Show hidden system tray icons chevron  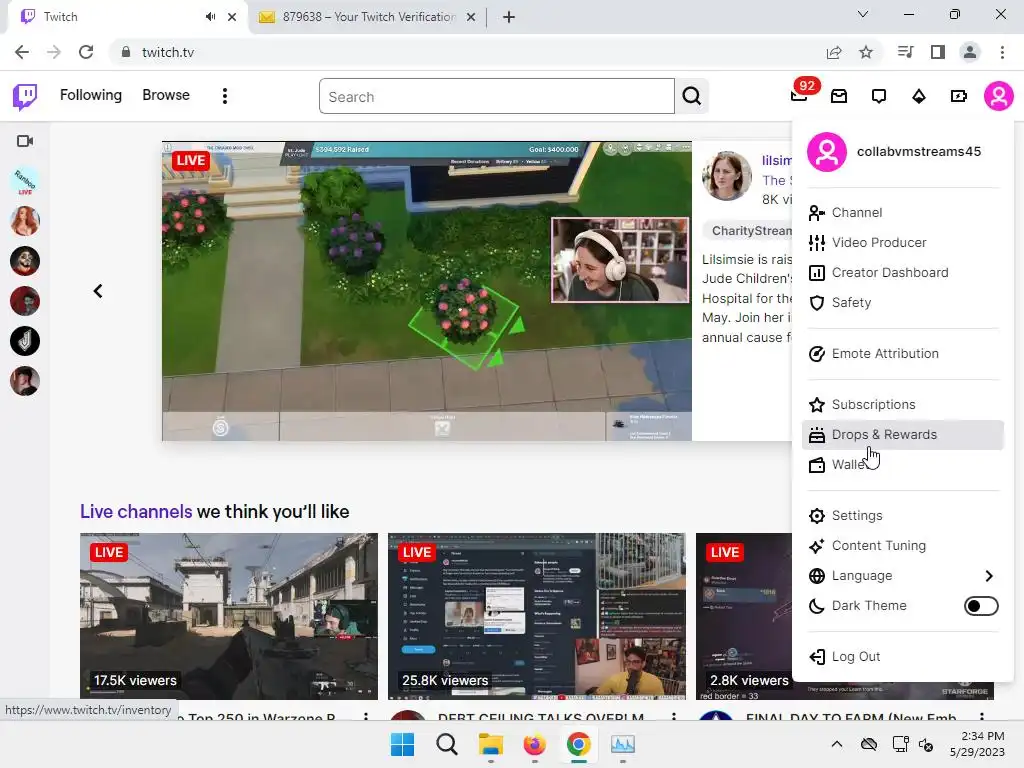click(837, 744)
